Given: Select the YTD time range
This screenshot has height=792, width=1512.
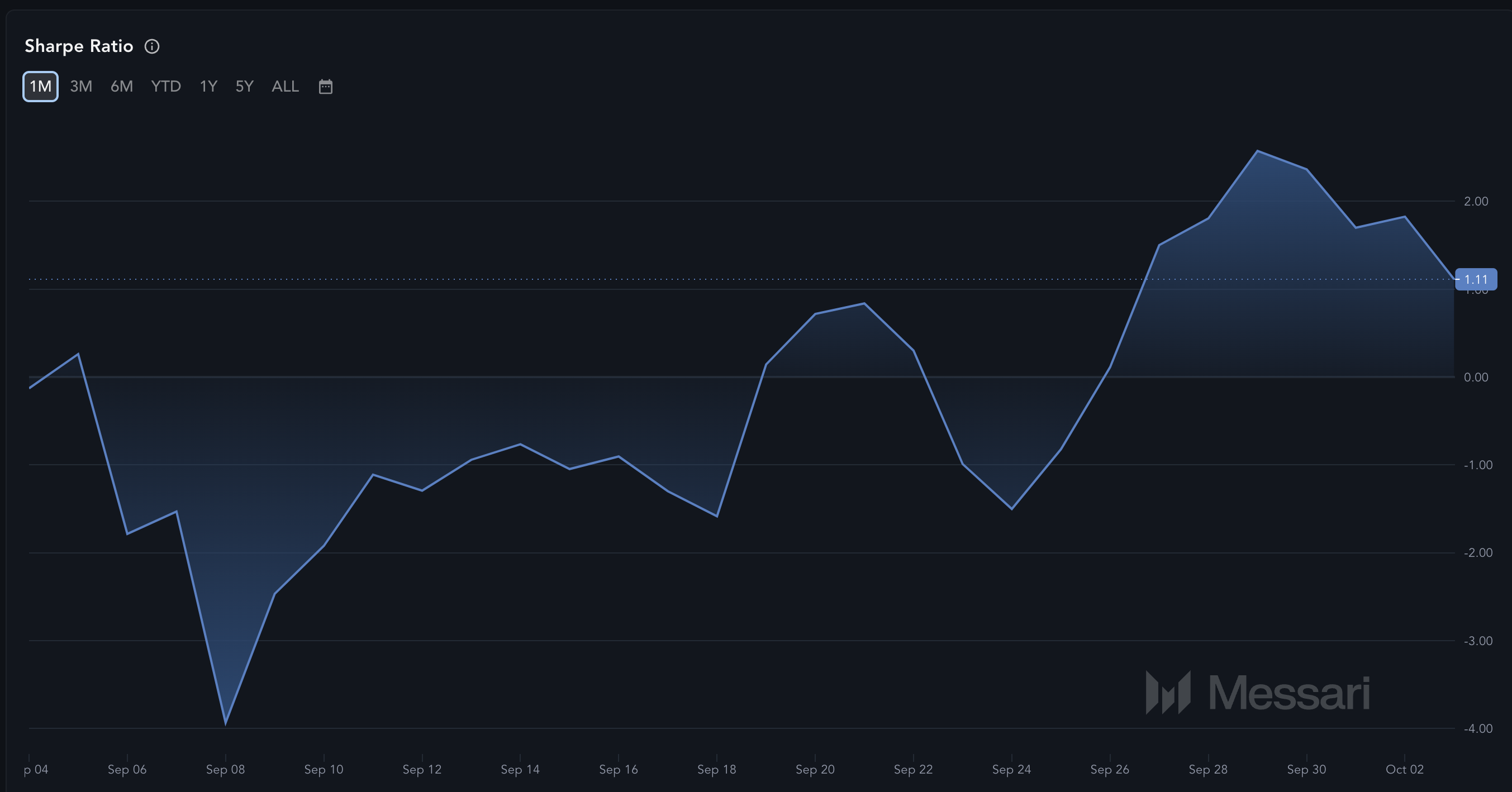Looking at the screenshot, I should (x=165, y=87).
